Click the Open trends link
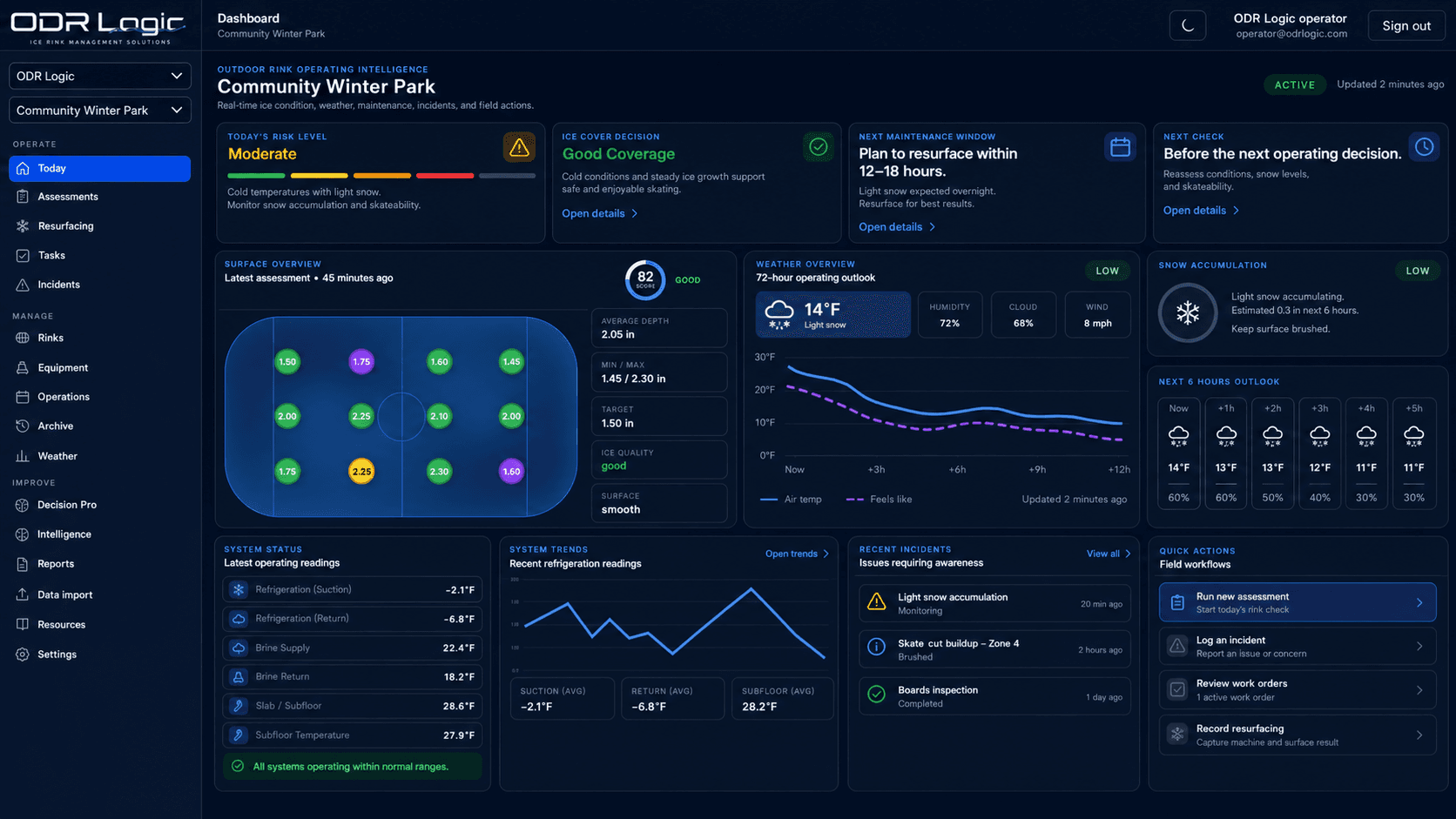Viewport: 1456px width, 819px height. pyautogui.click(x=797, y=554)
